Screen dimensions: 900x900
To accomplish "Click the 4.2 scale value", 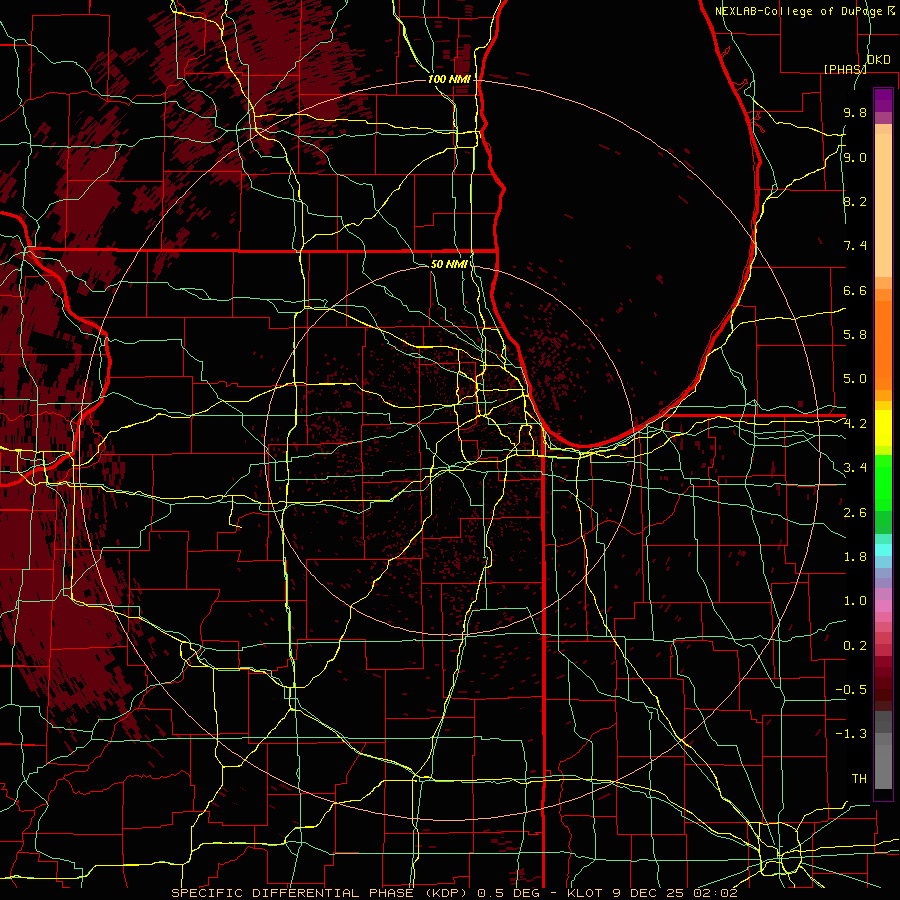I will [855, 424].
